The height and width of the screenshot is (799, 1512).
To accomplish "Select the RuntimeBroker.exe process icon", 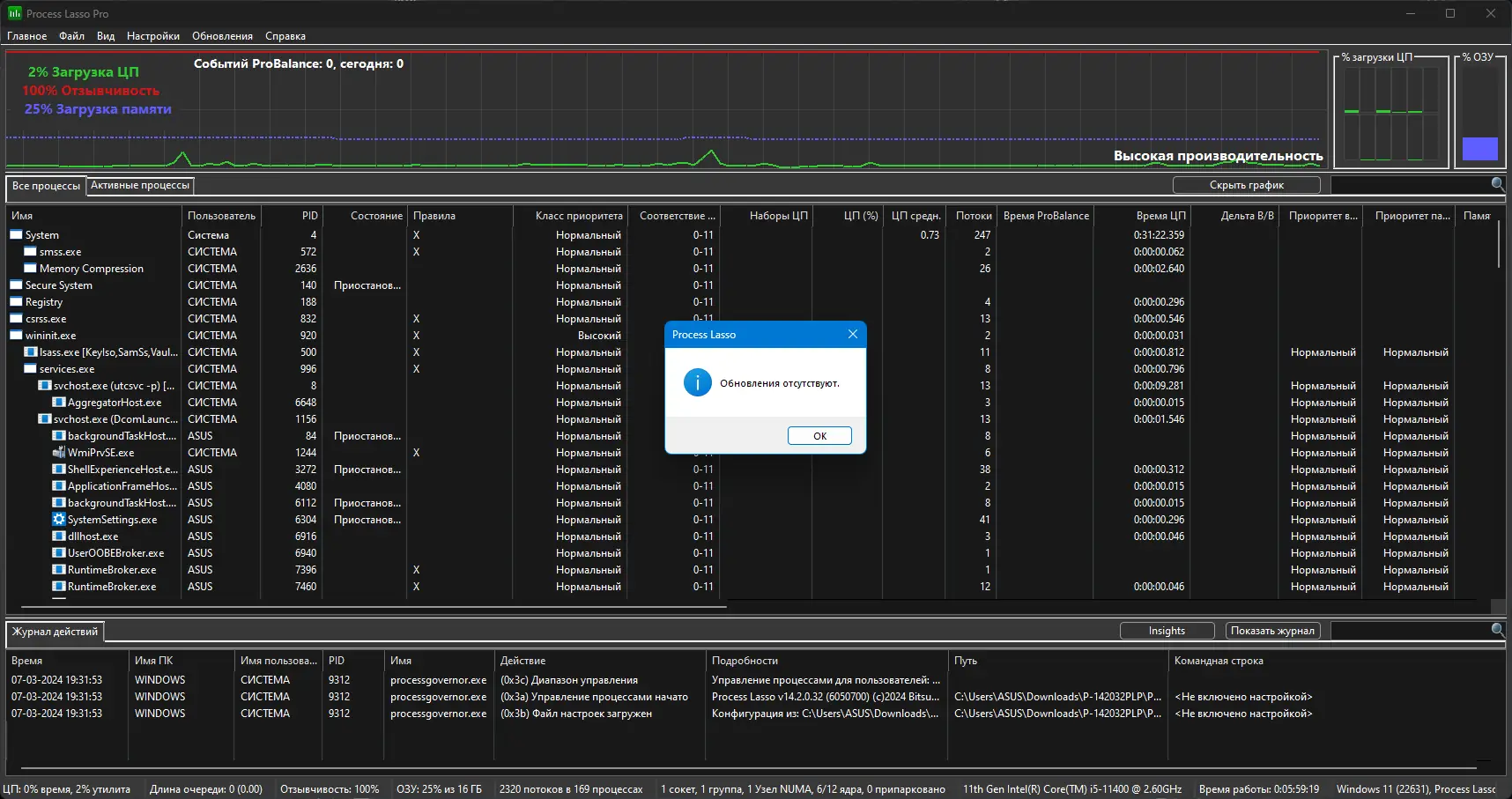I will tap(59, 570).
